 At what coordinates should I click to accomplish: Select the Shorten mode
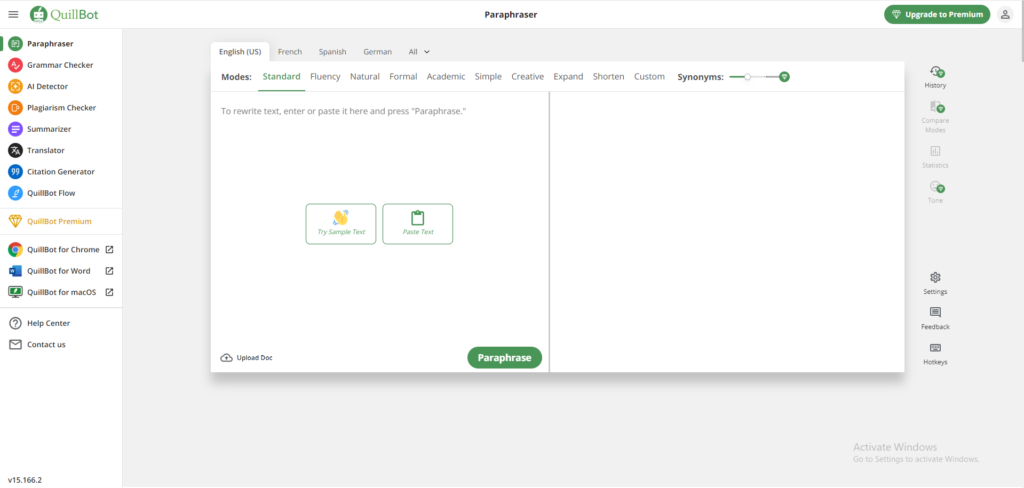(609, 76)
